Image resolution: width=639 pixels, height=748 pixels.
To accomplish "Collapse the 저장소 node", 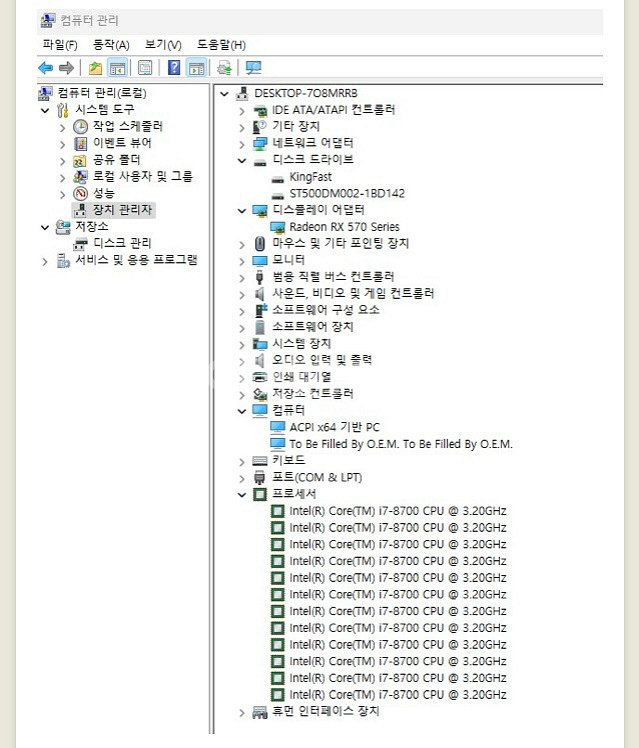I will point(45,228).
